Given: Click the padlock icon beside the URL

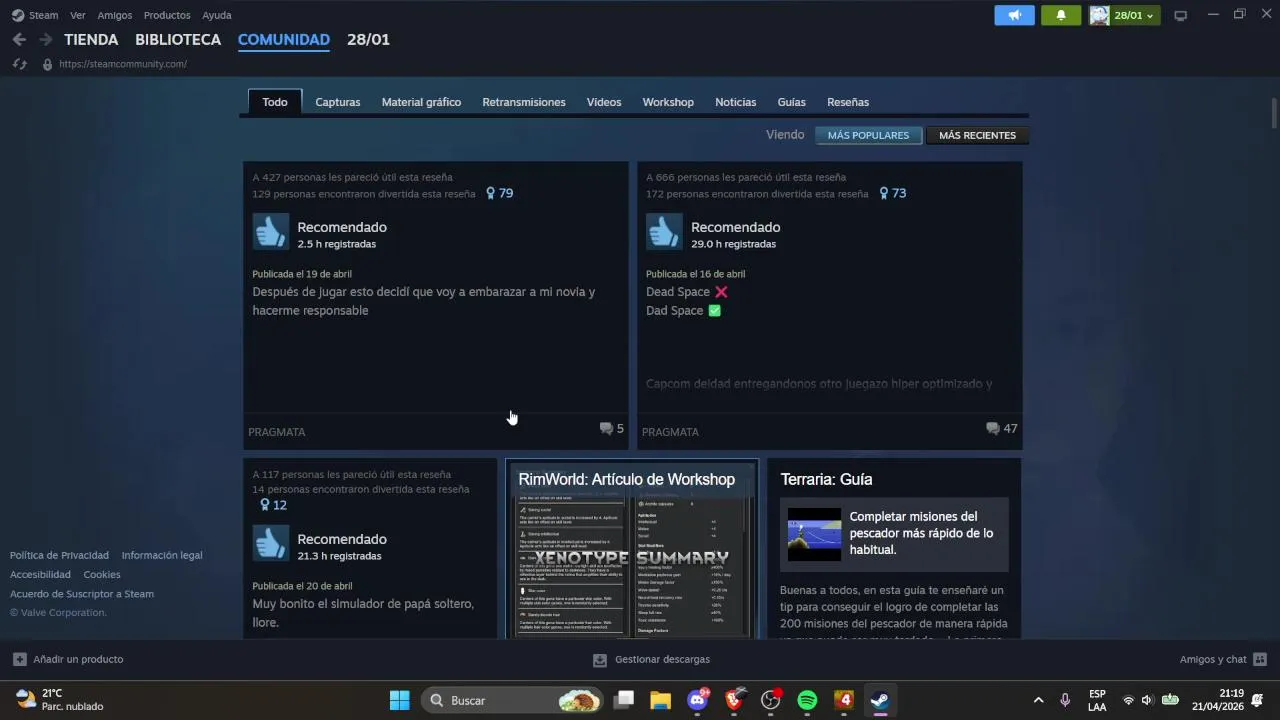Looking at the screenshot, I should tap(47, 64).
